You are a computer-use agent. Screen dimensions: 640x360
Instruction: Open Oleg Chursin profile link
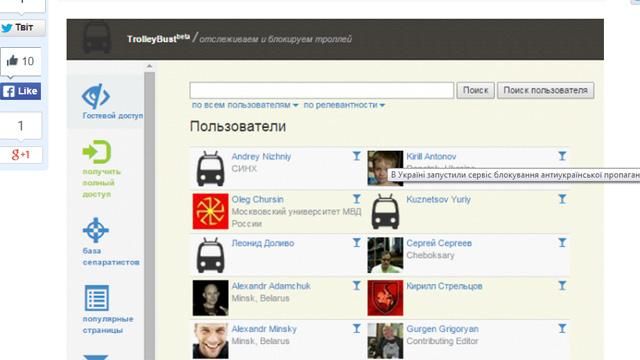coord(258,199)
